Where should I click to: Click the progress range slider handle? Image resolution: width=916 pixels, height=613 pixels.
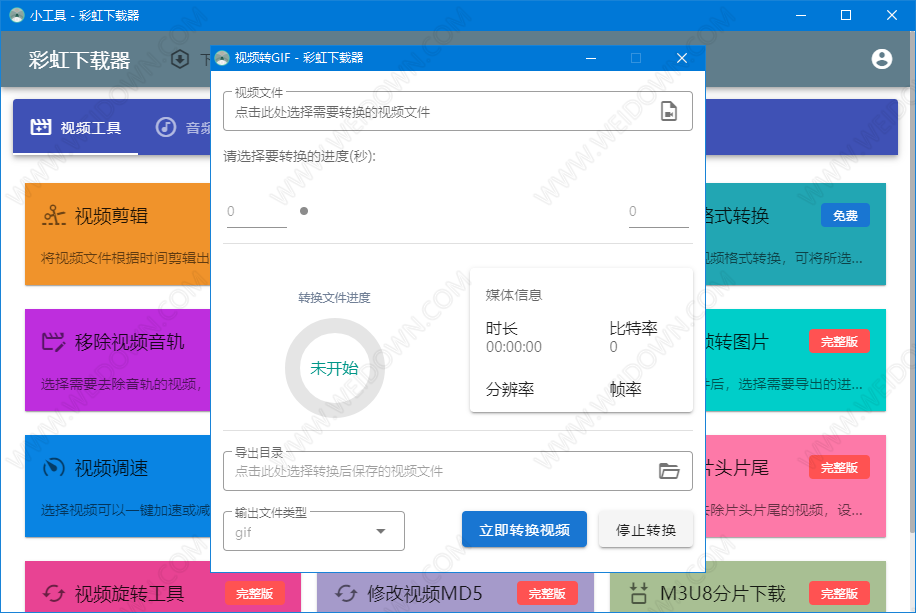(304, 211)
